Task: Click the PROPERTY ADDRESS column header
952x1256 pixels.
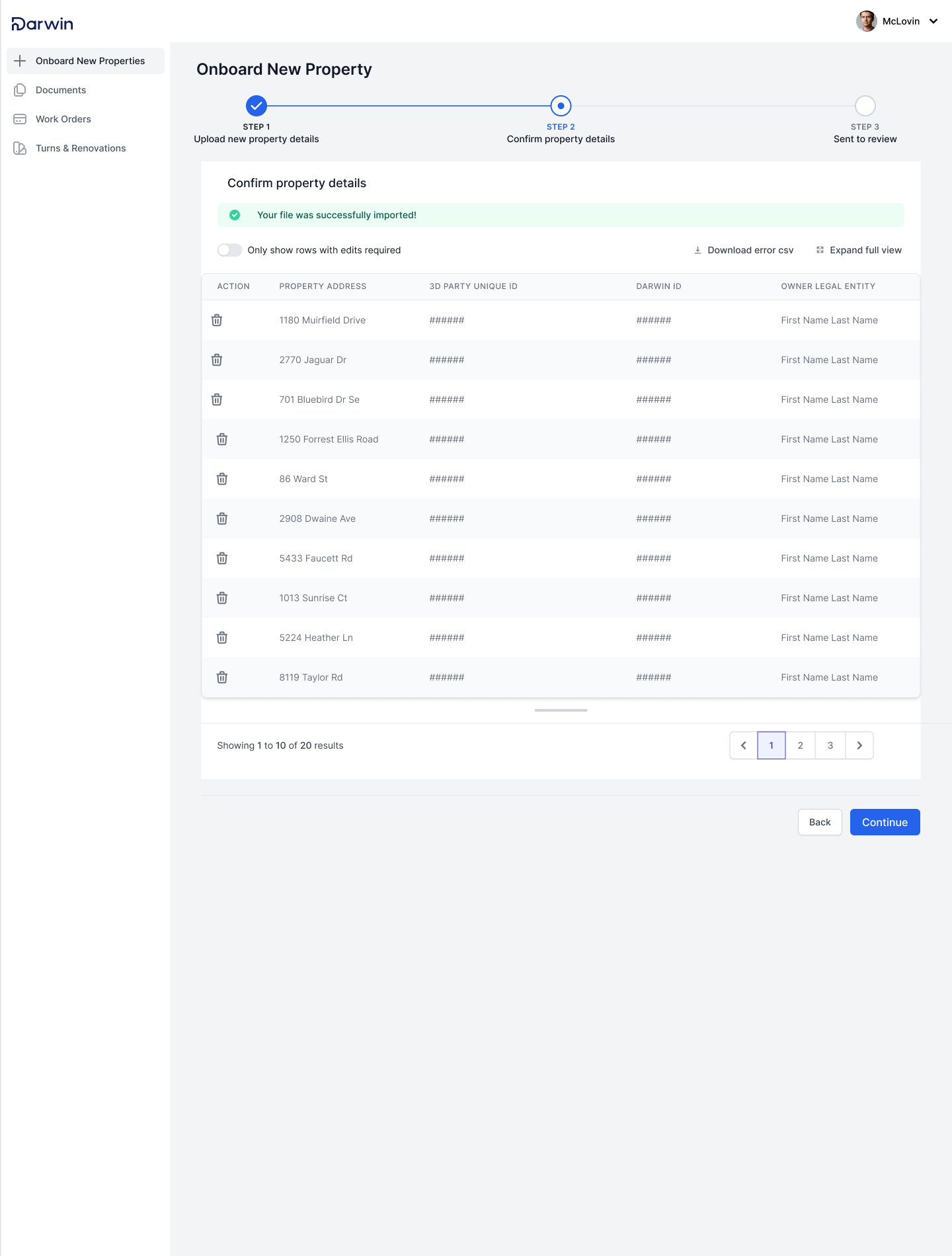Action: 323,286
